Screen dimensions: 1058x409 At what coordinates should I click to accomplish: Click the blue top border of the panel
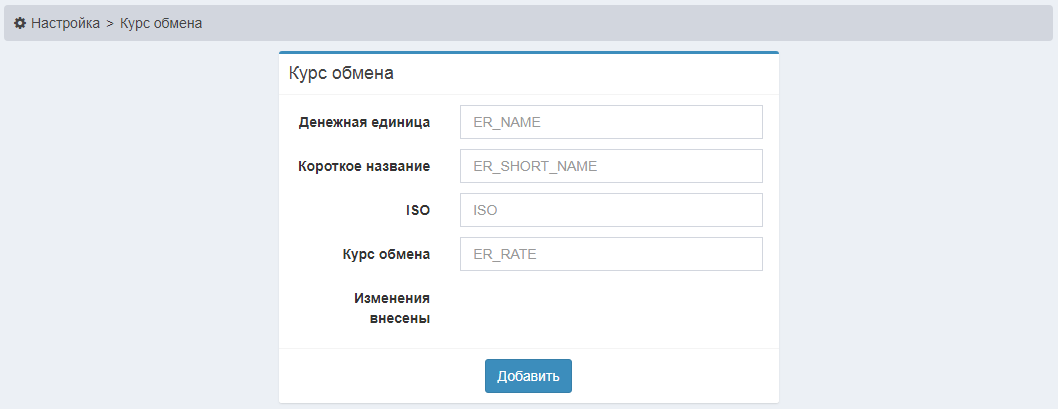(528, 52)
